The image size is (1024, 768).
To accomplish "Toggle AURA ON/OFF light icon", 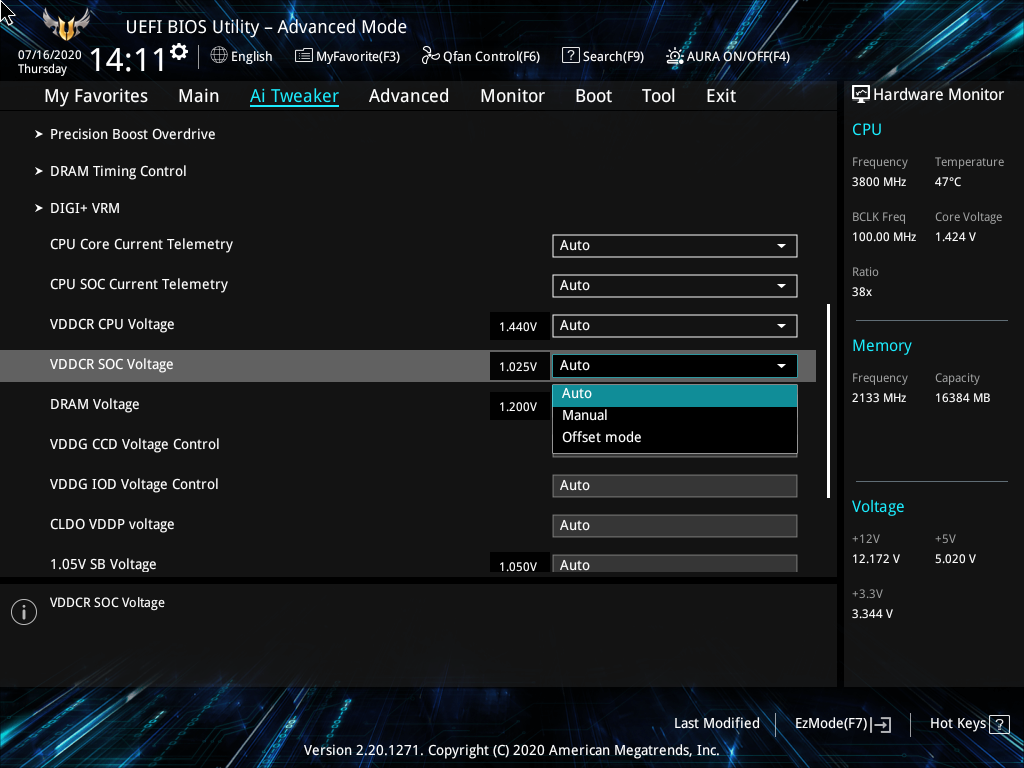I will [675, 56].
